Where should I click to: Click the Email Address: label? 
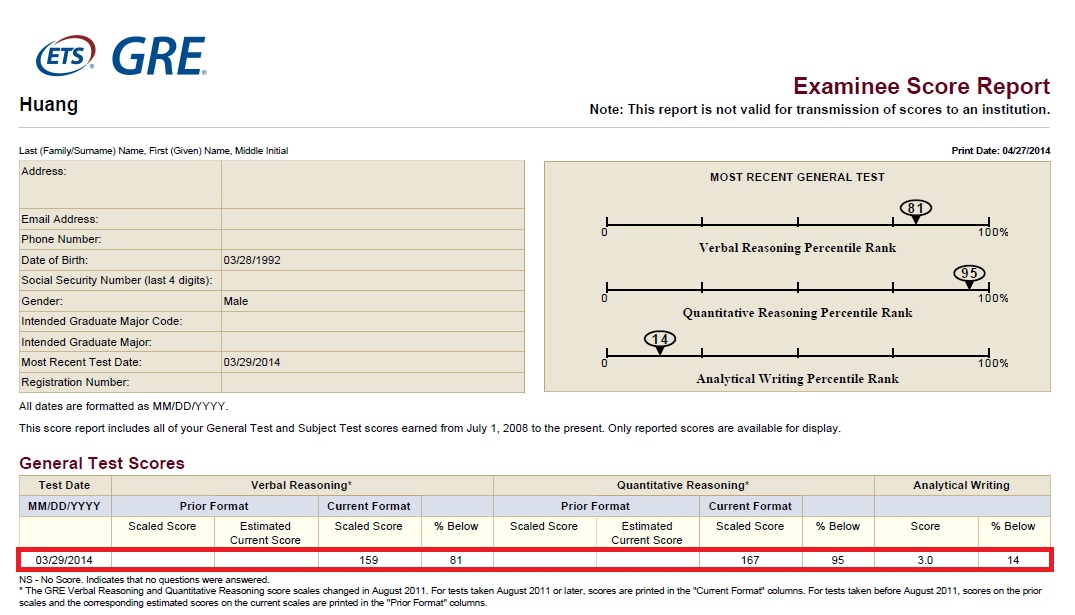pyautogui.click(x=60, y=219)
